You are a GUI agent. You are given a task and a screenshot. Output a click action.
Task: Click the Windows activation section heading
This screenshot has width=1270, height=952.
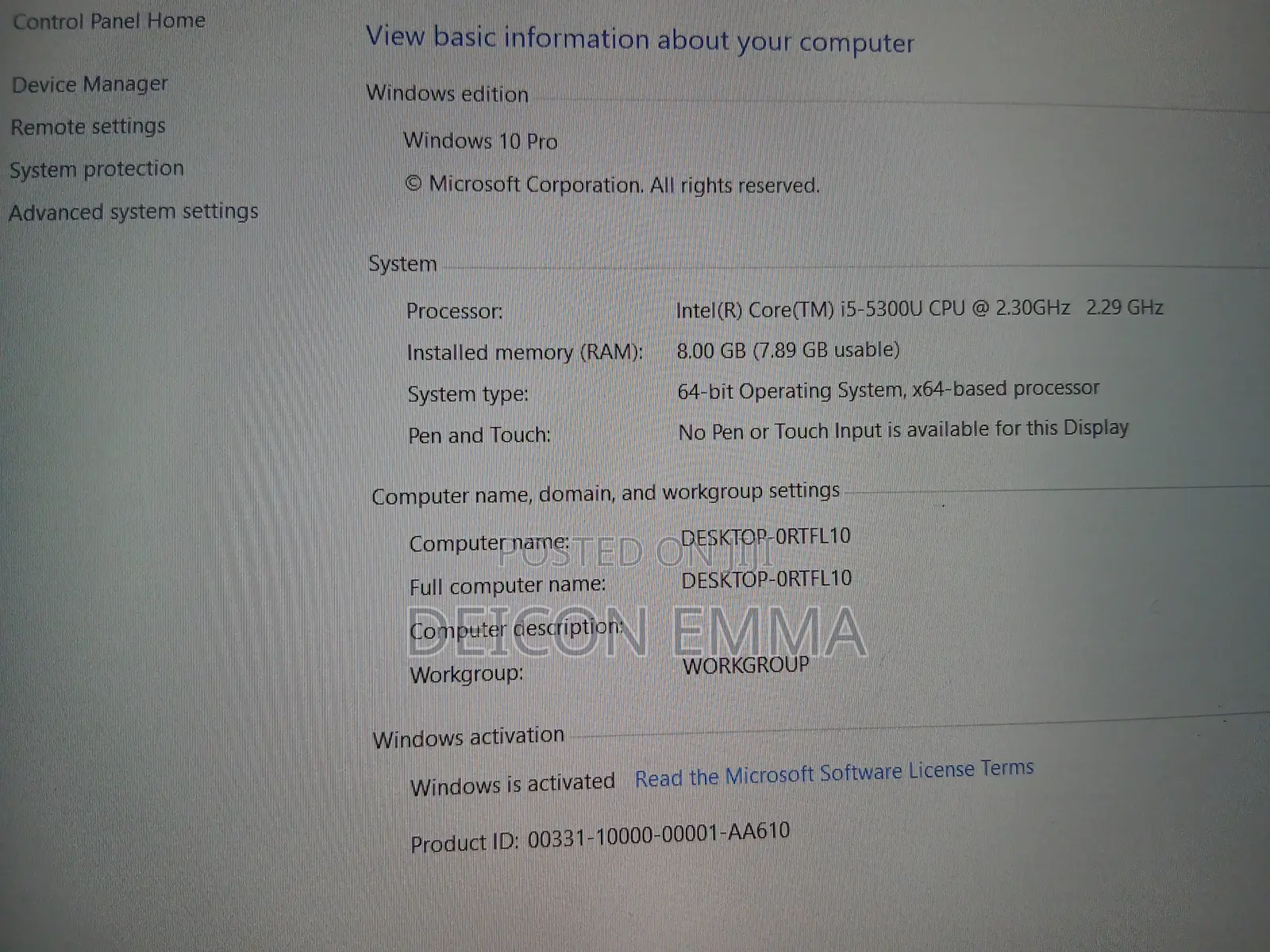point(468,737)
